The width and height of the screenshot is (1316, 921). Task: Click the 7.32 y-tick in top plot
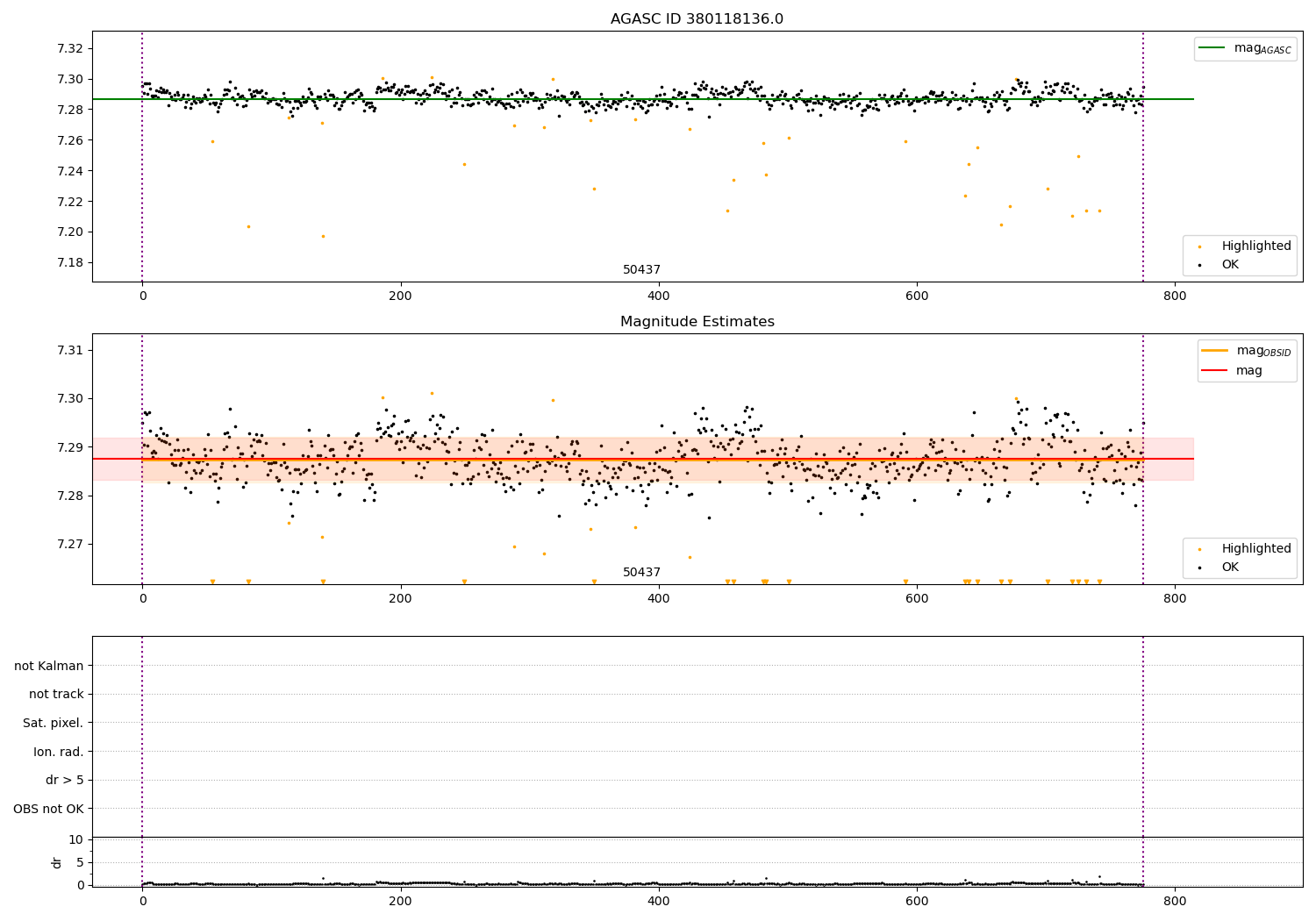68,48
